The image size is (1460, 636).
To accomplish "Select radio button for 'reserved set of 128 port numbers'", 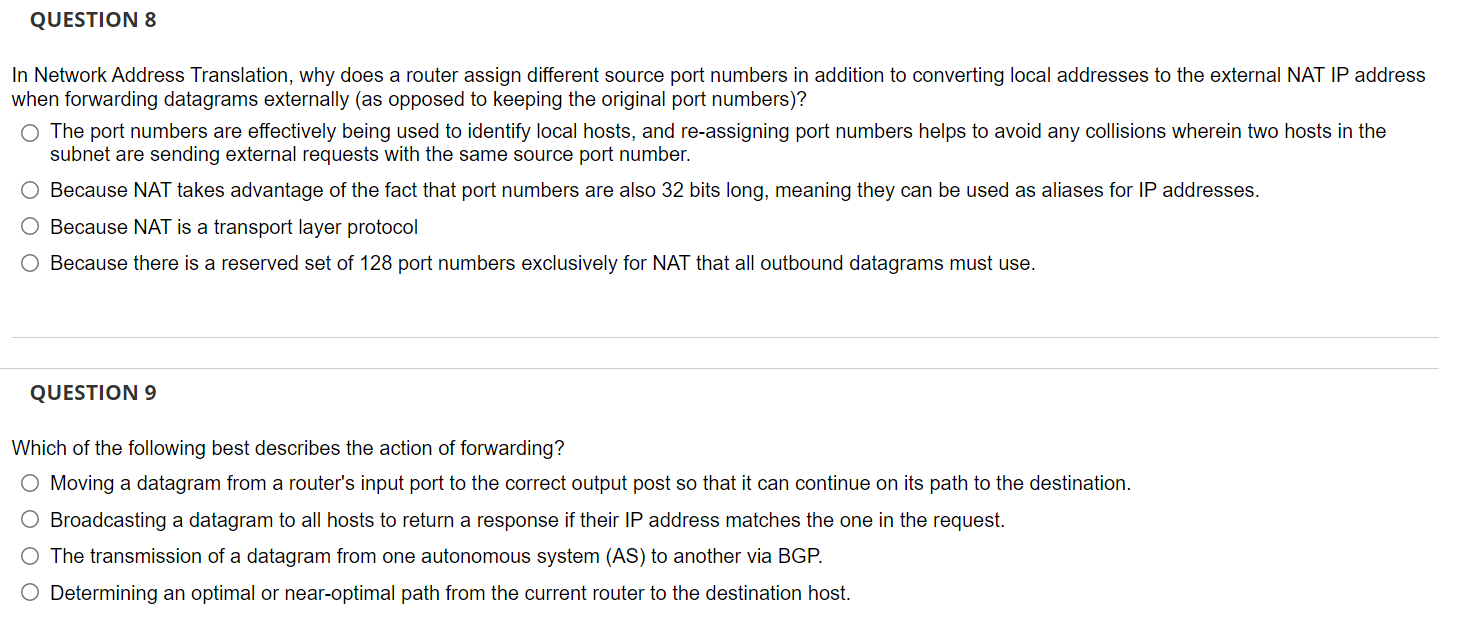I will coord(31,264).
